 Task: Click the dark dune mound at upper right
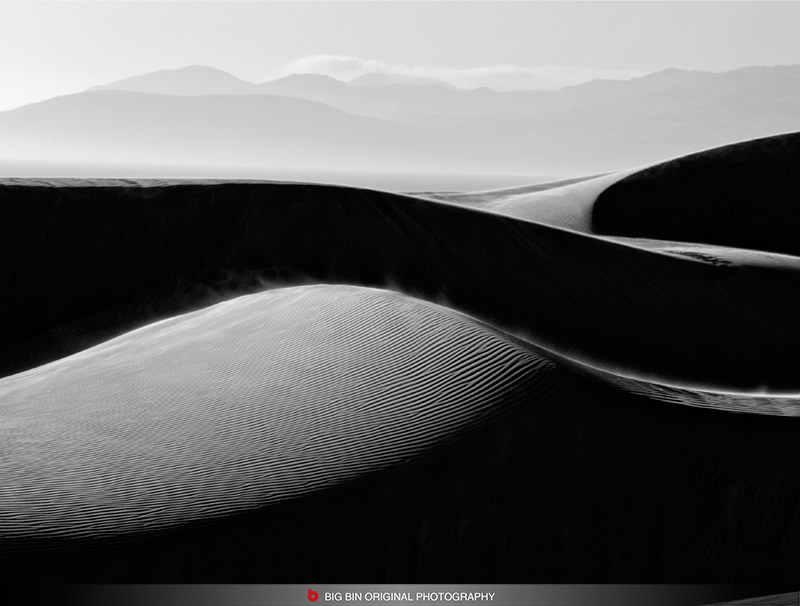coord(710,195)
